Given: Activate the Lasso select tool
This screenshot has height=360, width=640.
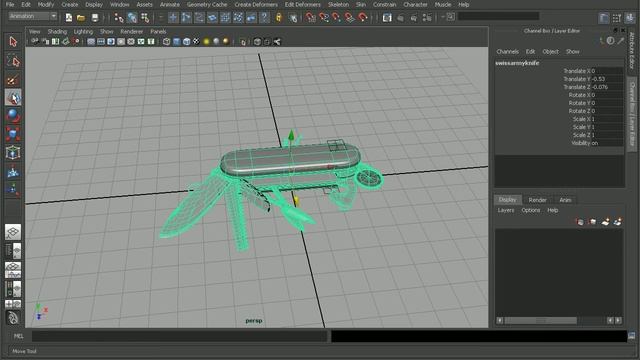Looking at the screenshot, I should click(x=13, y=61).
